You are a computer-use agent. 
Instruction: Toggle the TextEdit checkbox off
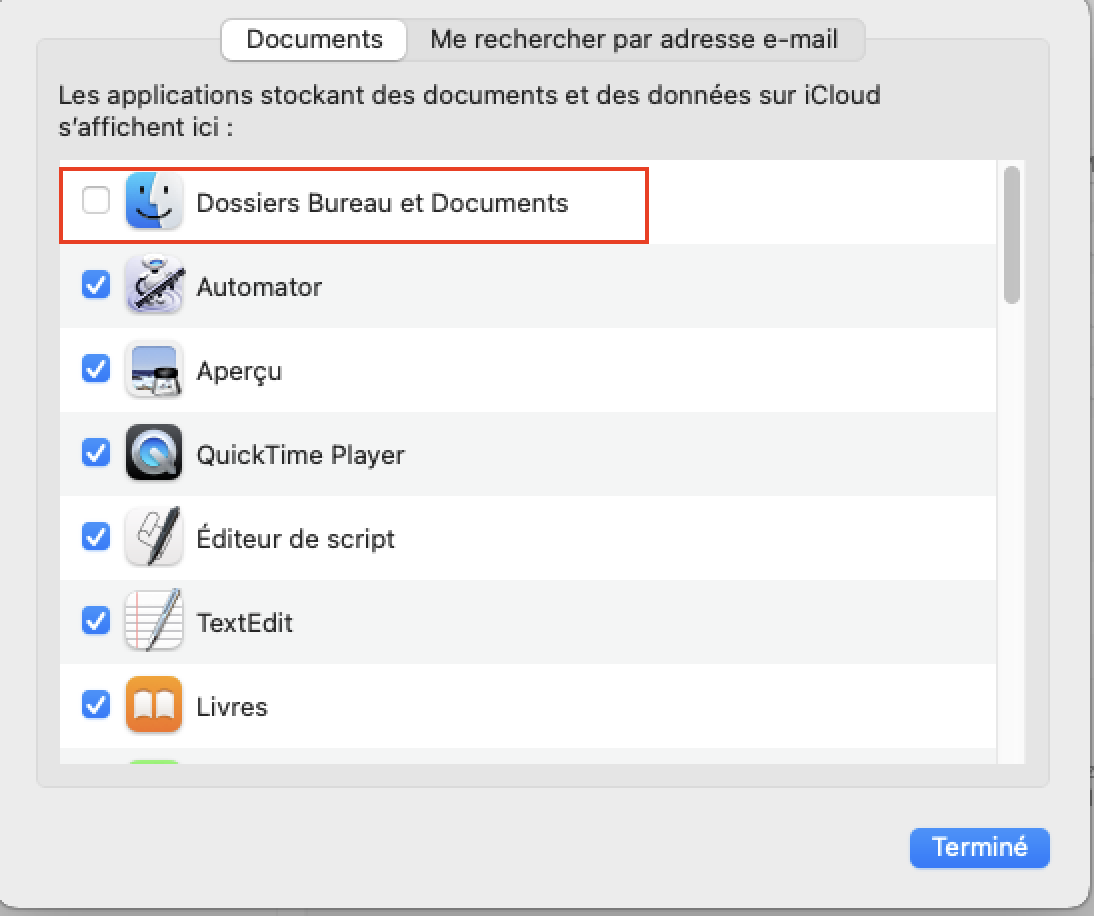(x=96, y=620)
